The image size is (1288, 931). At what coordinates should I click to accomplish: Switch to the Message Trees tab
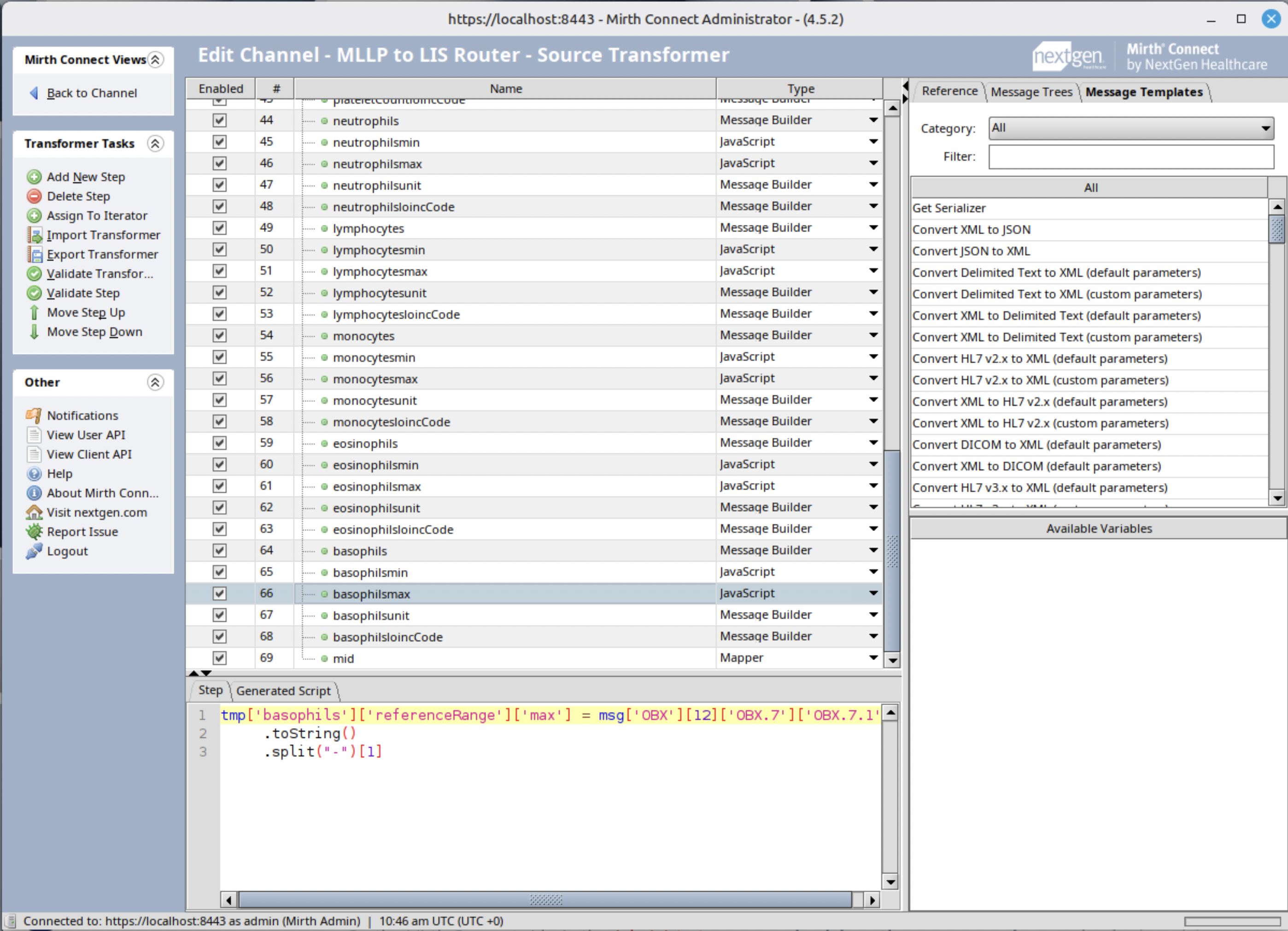coord(1031,91)
